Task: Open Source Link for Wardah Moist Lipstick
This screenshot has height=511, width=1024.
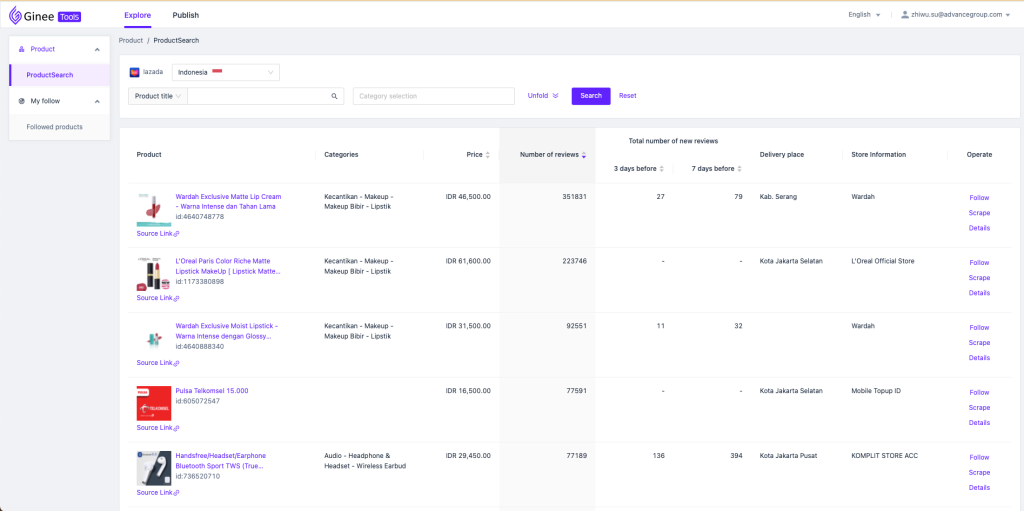Action: [157, 363]
